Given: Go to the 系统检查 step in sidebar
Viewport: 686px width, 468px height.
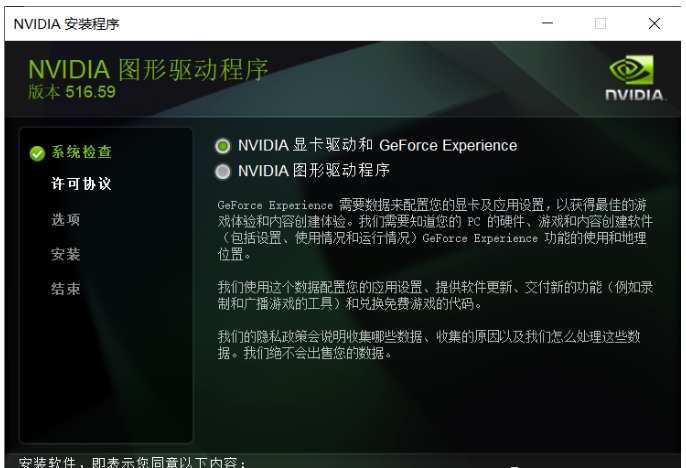Looking at the screenshot, I should click(x=80, y=153).
